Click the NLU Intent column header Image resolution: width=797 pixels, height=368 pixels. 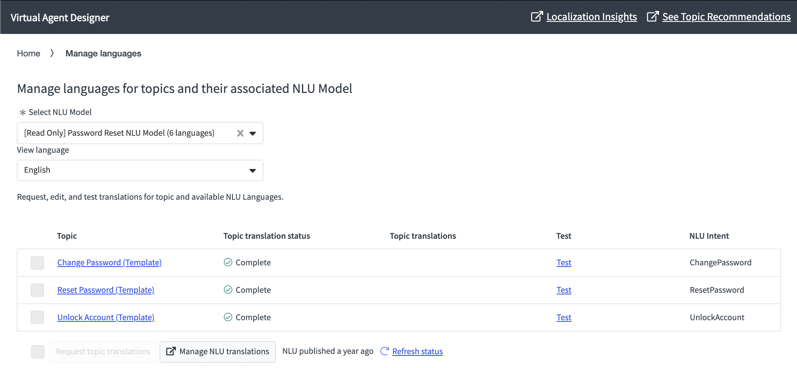click(709, 236)
